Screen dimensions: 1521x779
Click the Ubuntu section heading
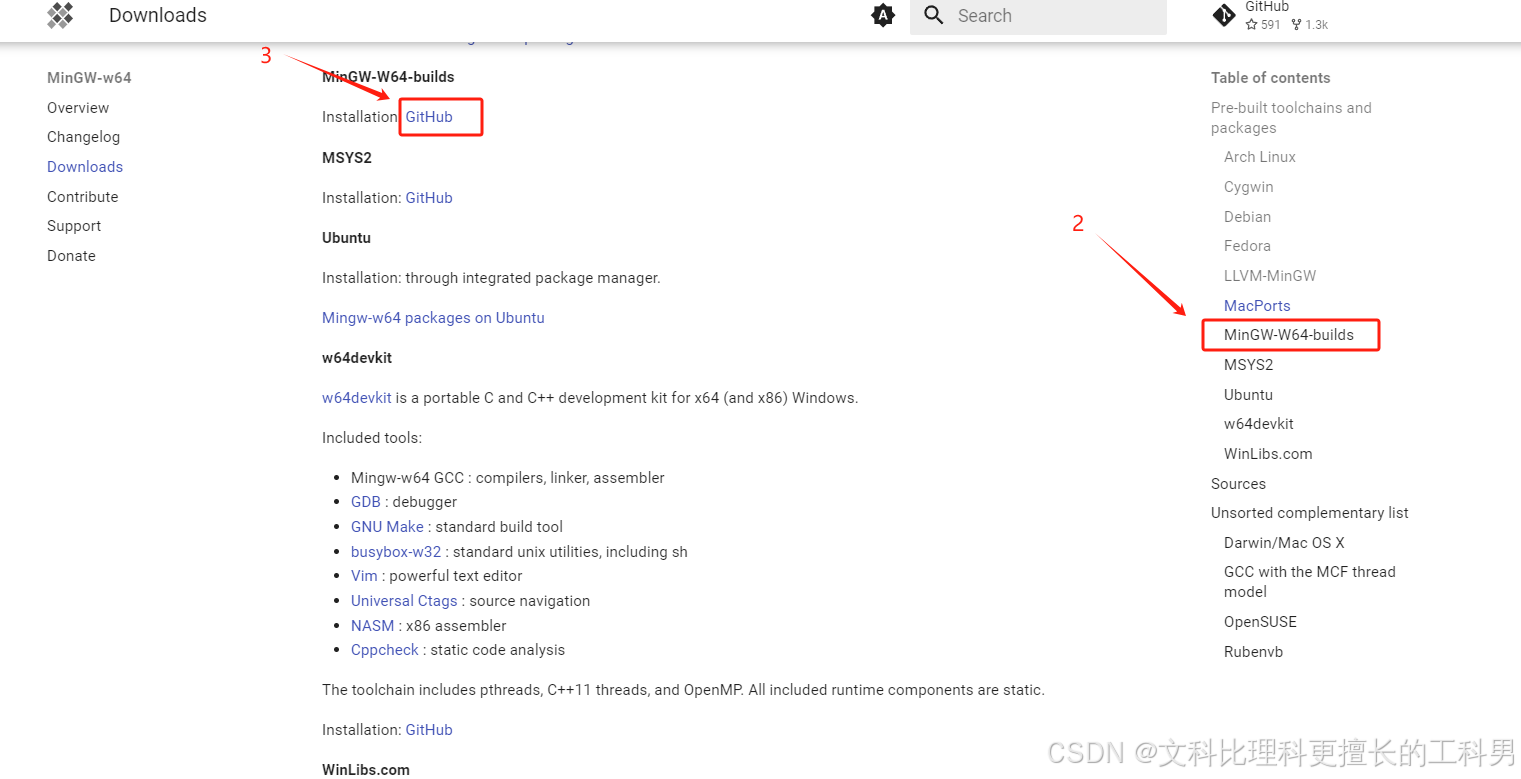(346, 238)
